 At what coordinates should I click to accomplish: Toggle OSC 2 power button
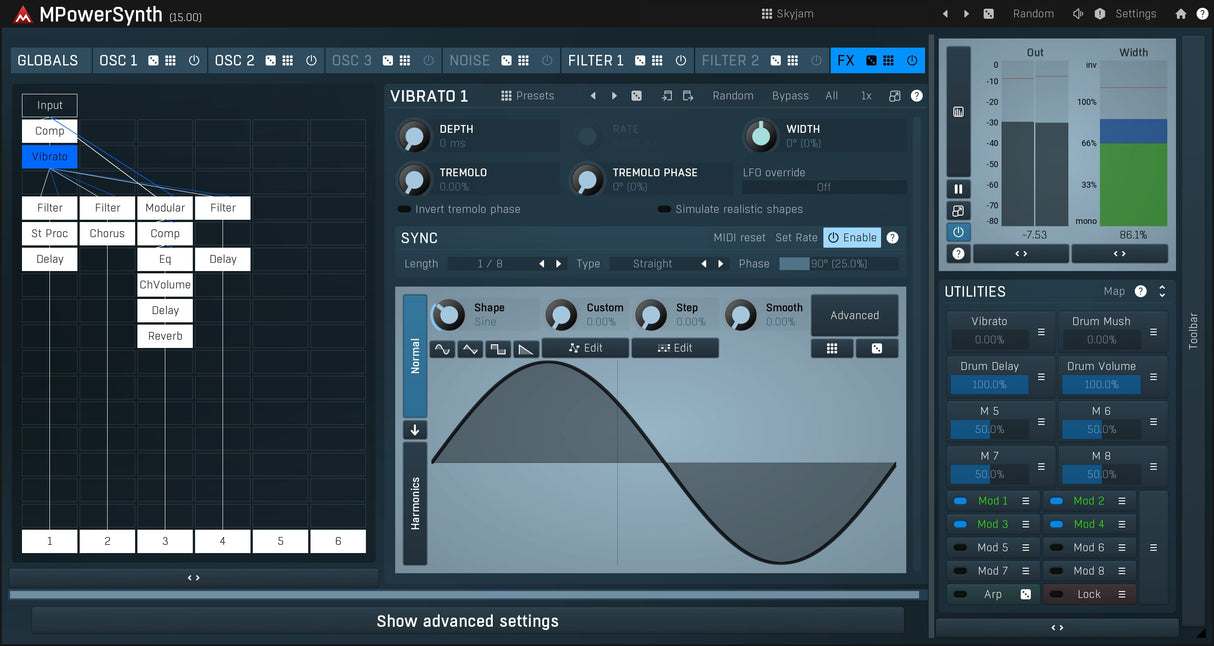[x=311, y=61]
